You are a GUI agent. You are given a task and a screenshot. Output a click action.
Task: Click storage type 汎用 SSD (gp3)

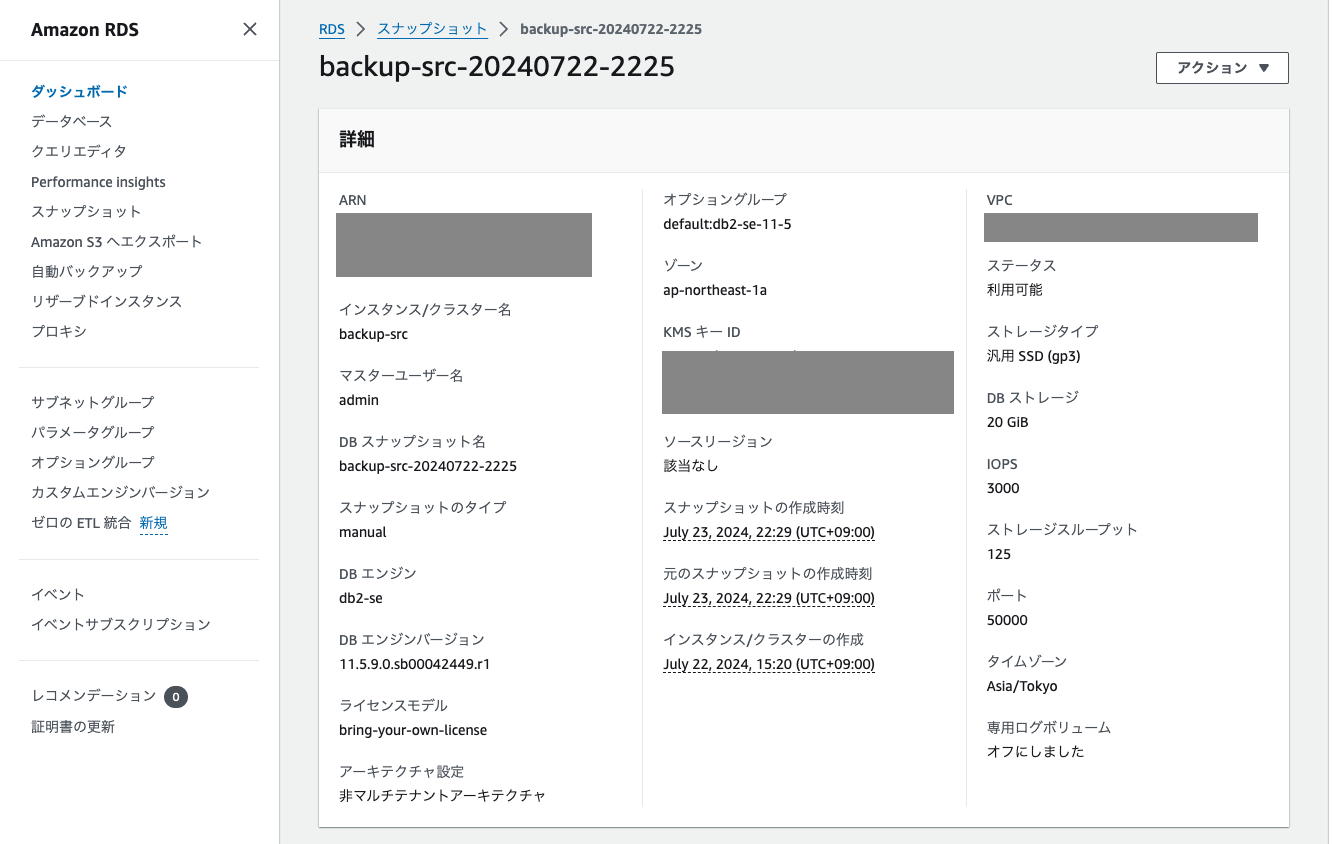pos(1034,356)
